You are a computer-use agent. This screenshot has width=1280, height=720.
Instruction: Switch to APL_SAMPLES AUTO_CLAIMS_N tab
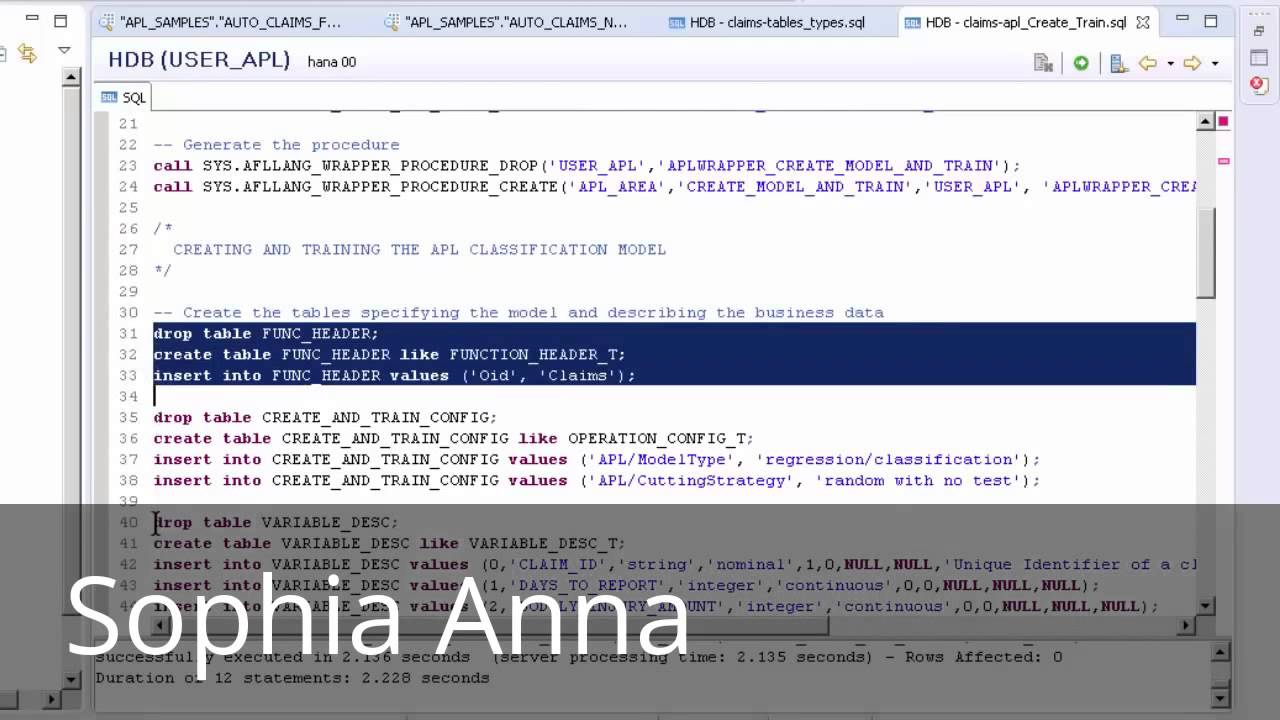click(x=505, y=22)
